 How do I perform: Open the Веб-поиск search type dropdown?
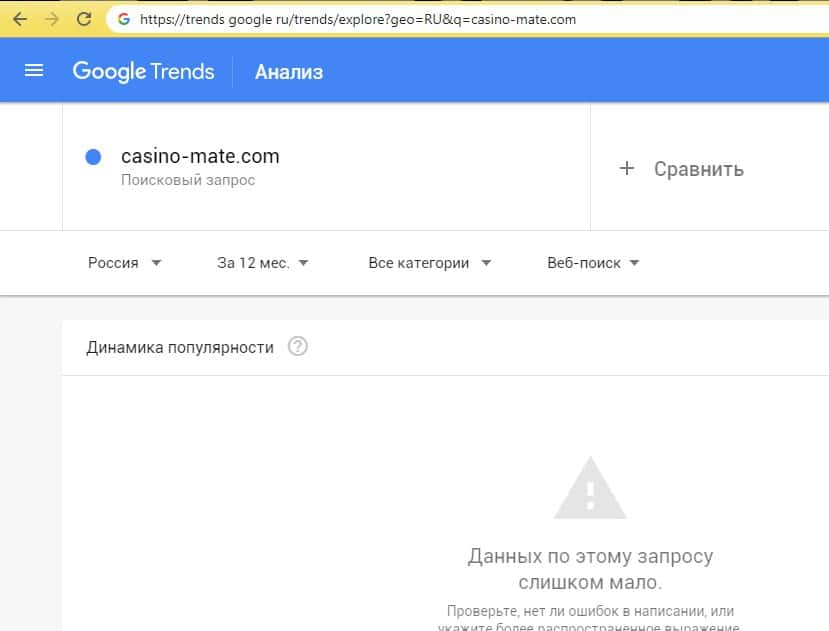click(593, 263)
